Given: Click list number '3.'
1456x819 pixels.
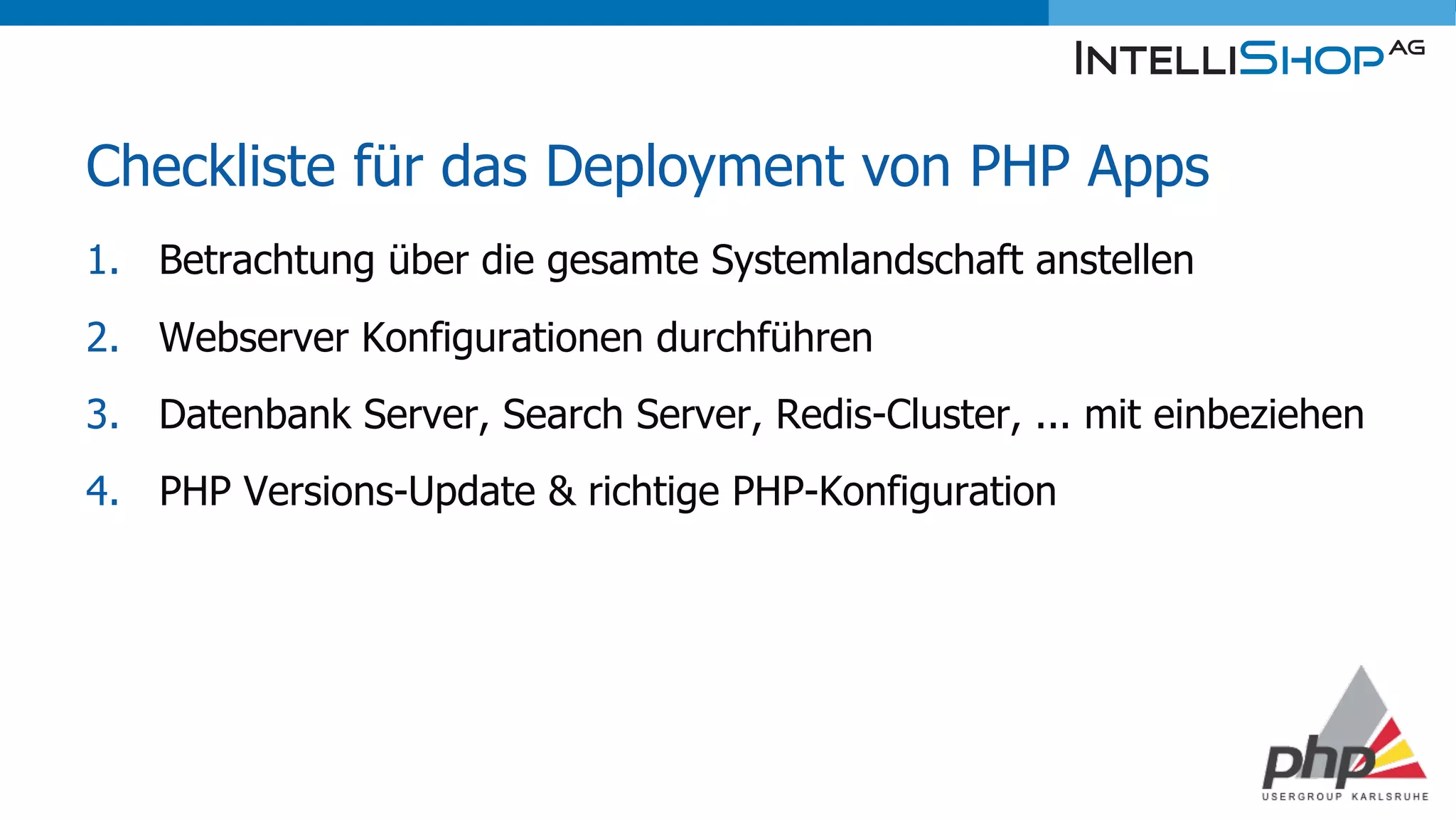Looking at the screenshot, I should [x=102, y=414].
